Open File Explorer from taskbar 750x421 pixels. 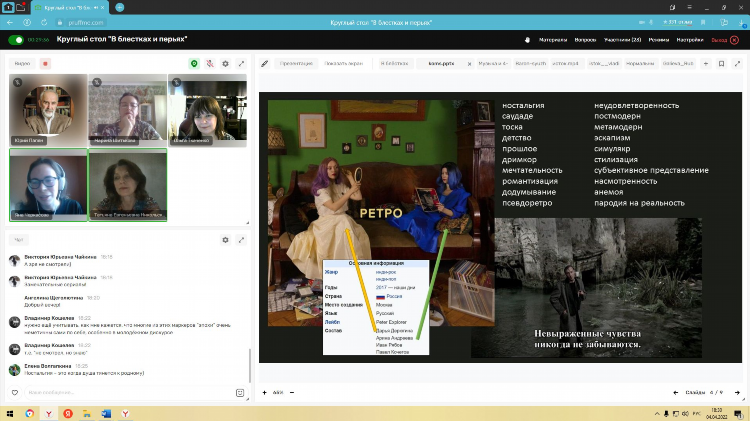[87, 413]
